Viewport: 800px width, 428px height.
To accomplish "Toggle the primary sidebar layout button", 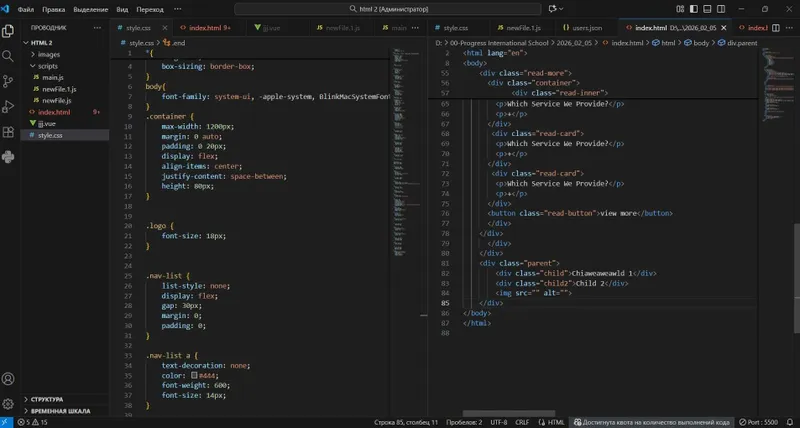I will [694, 9].
